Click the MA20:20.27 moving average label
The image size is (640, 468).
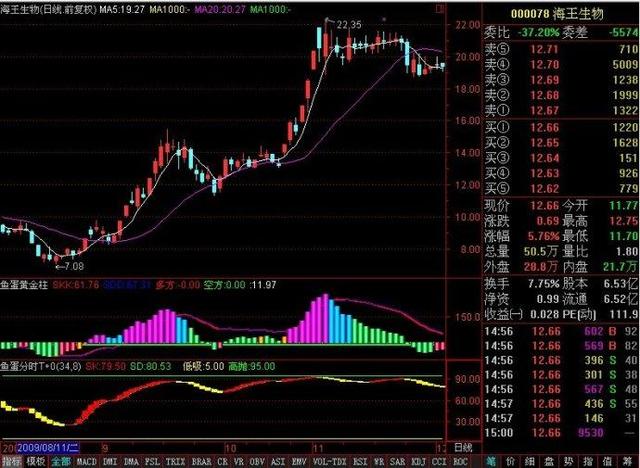pyautogui.click(x=220, y=9)
